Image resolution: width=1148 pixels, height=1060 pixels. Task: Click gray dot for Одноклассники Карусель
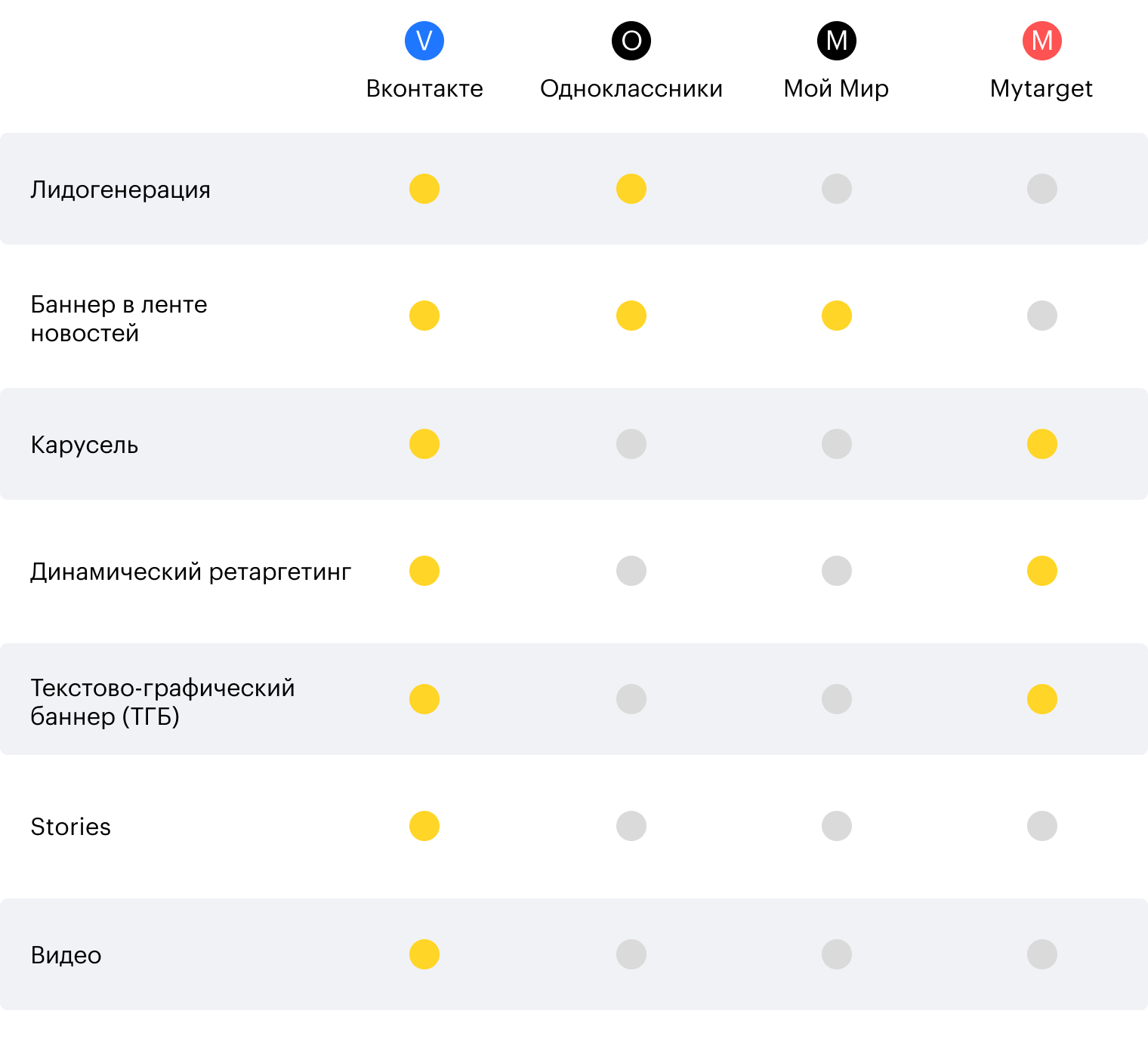coord(631,444)
